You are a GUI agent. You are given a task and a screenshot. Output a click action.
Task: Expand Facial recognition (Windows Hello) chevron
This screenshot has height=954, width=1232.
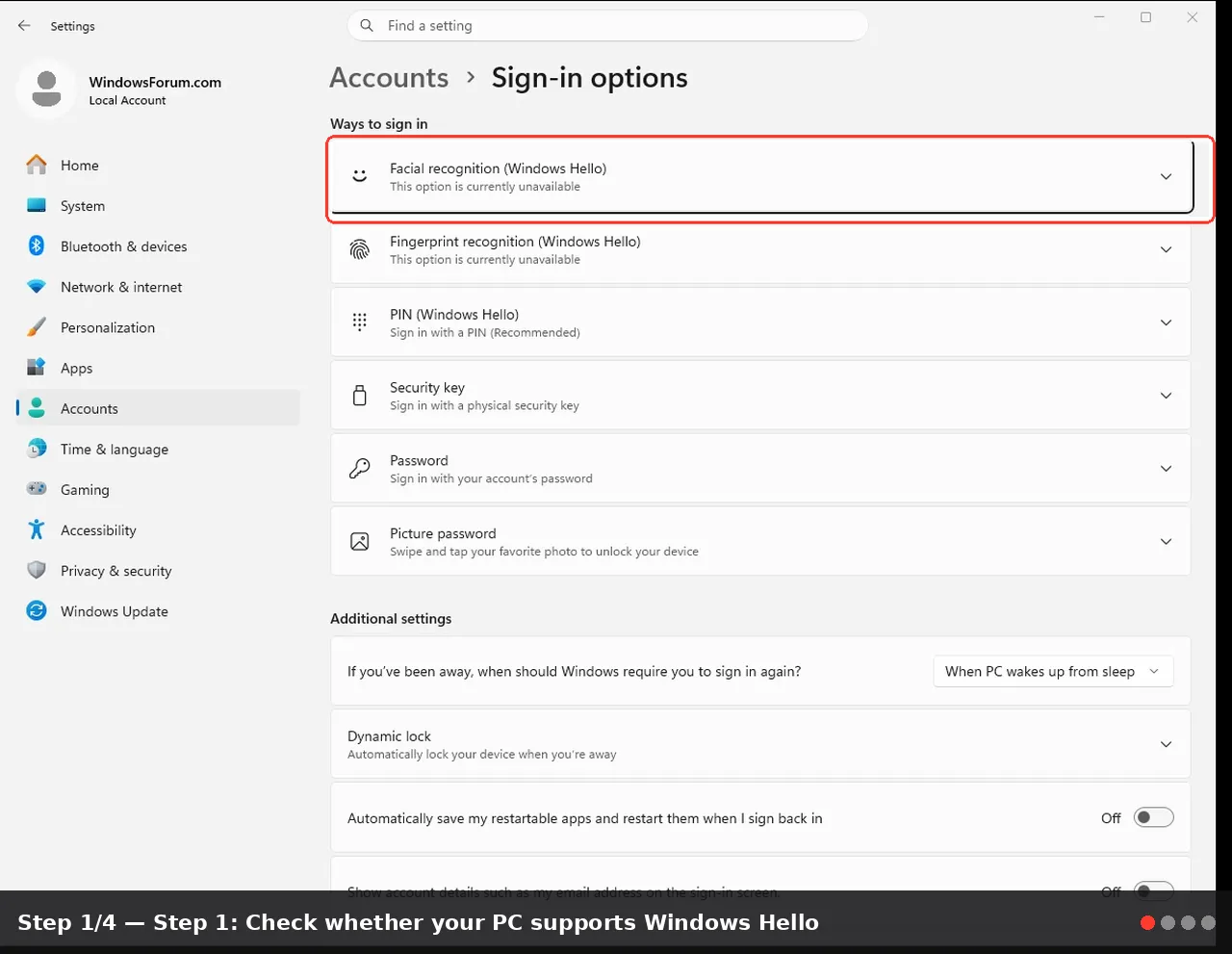1166,176
